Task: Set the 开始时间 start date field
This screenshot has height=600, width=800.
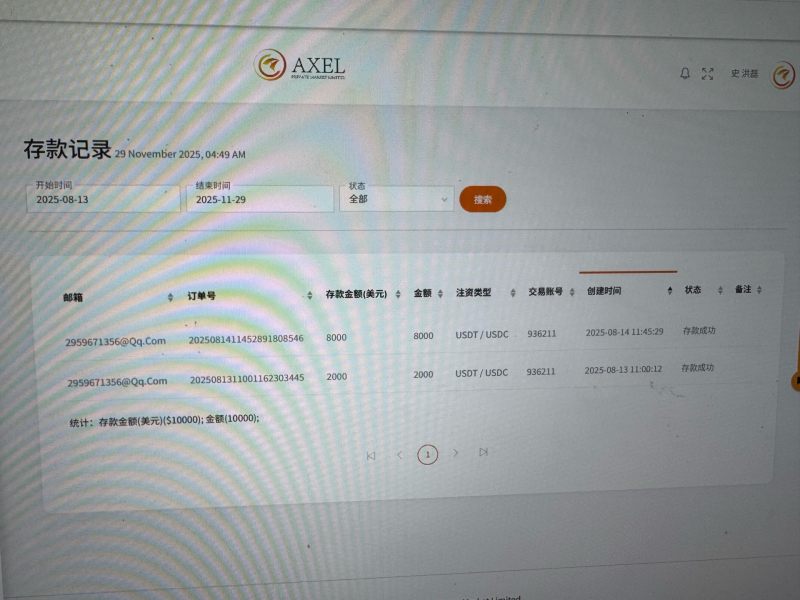Action: [103, 198]
